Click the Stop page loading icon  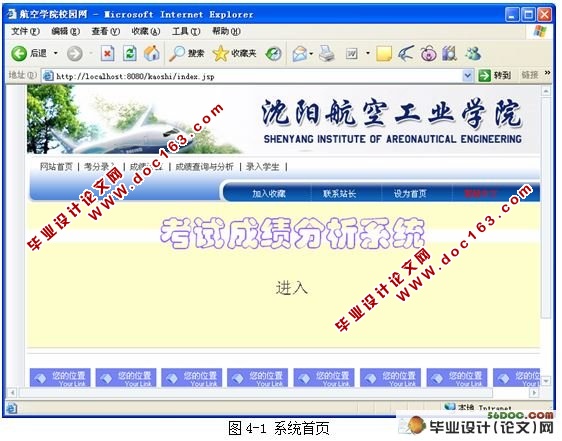[107, 54]
